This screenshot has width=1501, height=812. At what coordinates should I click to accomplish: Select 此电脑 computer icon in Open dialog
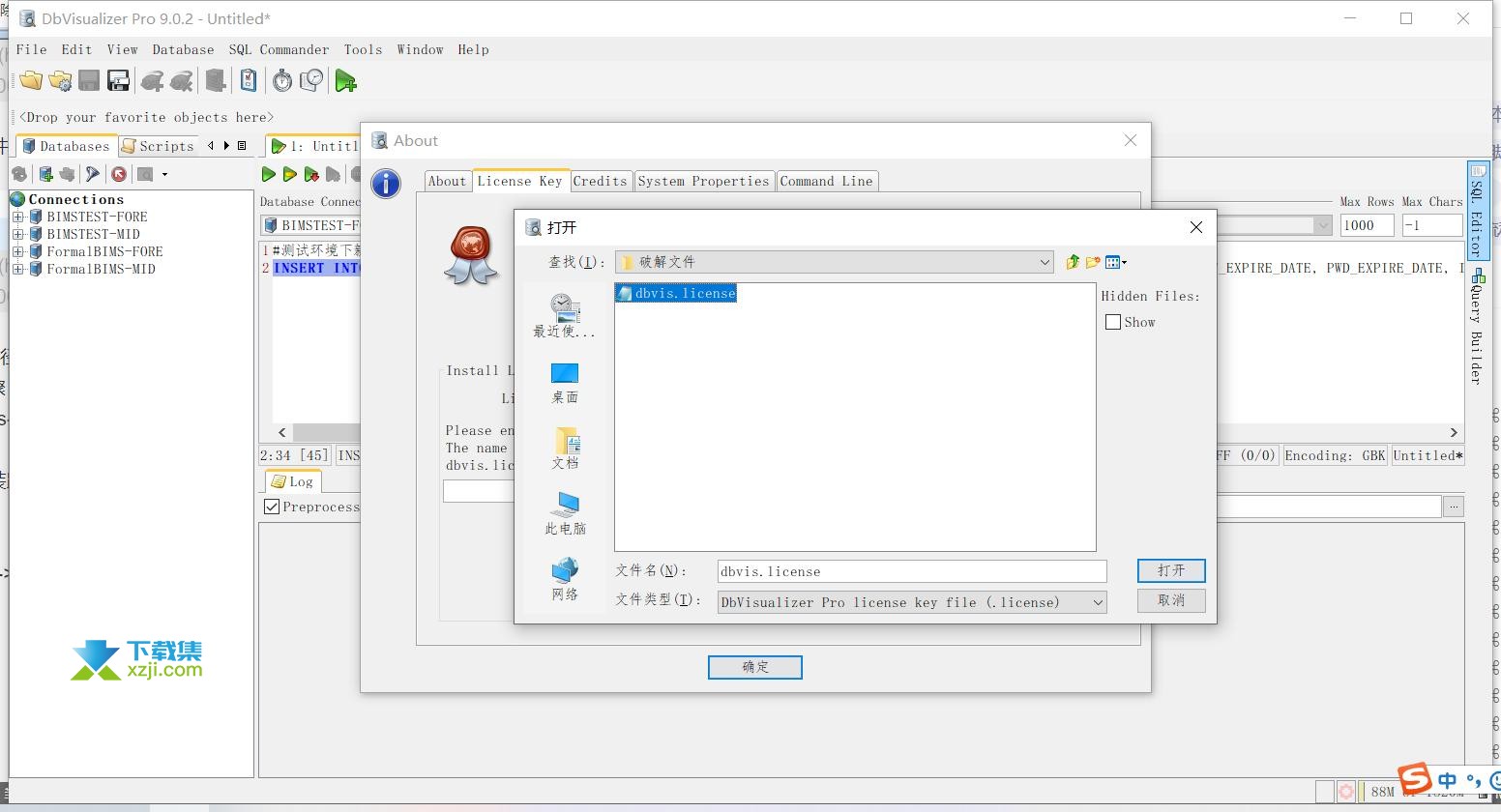[x=565, y=513]
